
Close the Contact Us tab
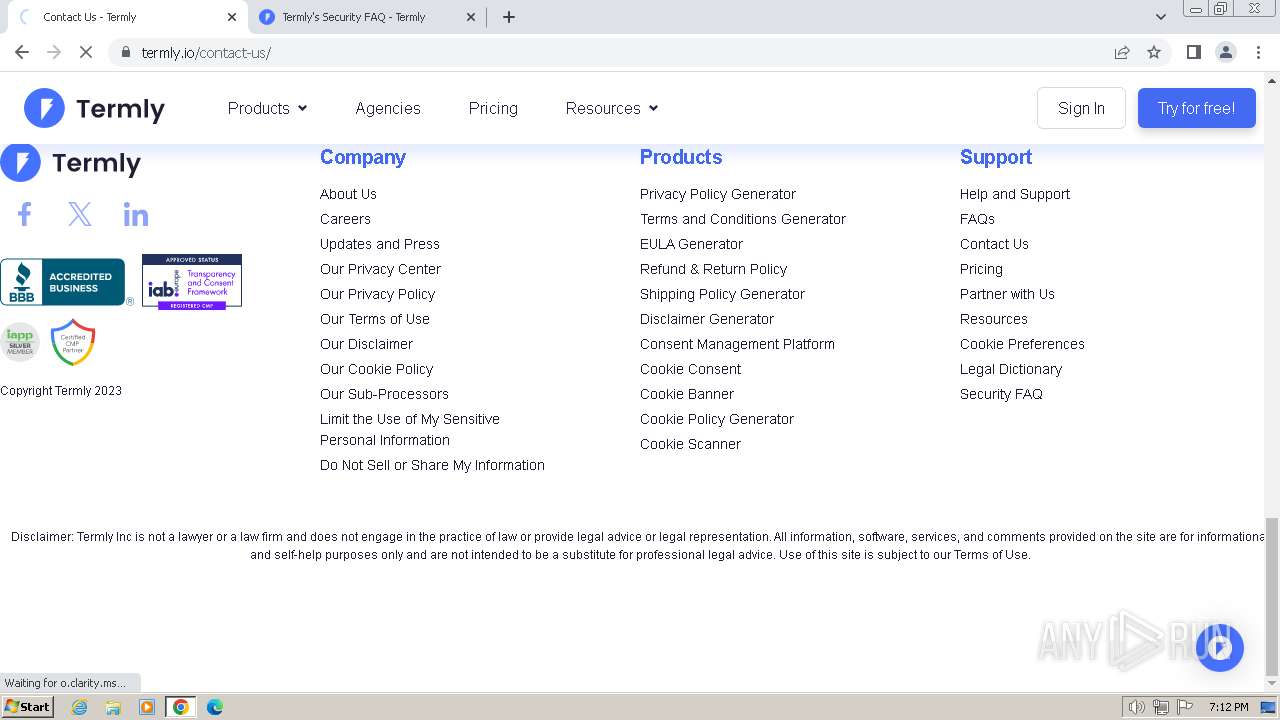(x=231, y=17)
